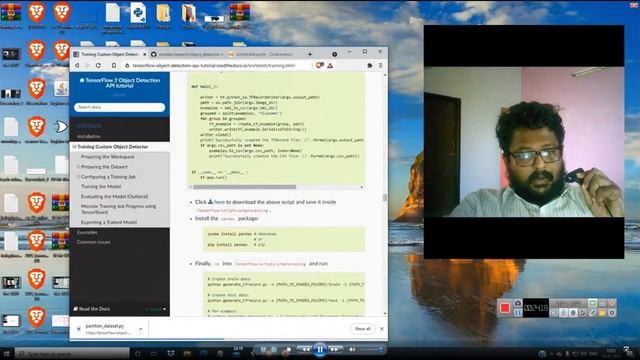Pause the screen recorder
This screenshot has width=640, height=360.
[x=518, y=313]
